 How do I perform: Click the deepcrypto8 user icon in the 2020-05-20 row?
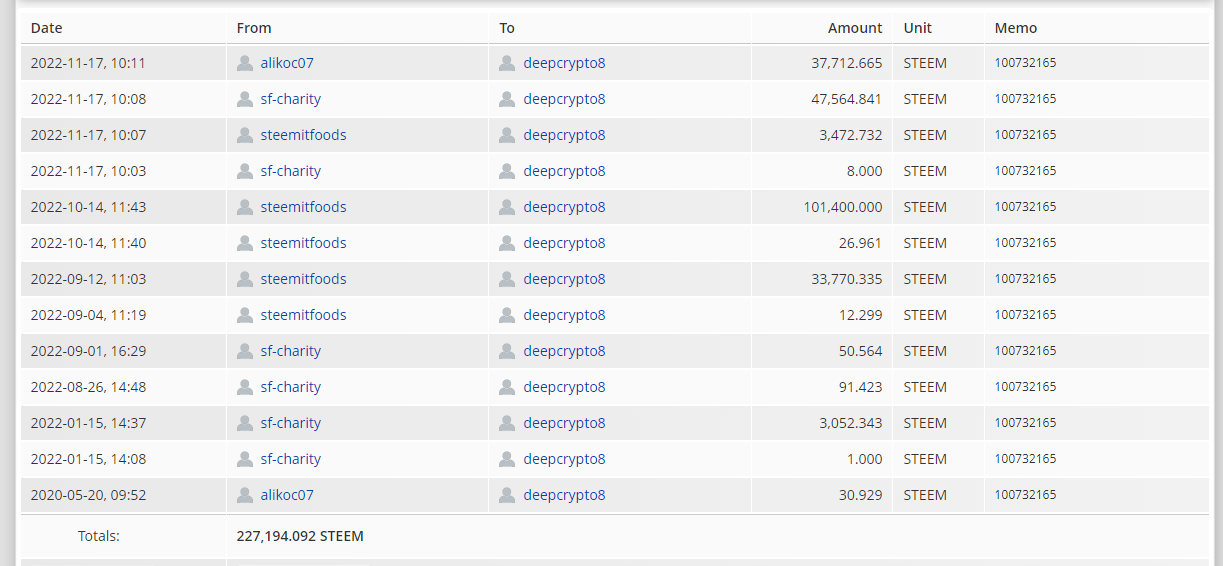tap(507, 495)
